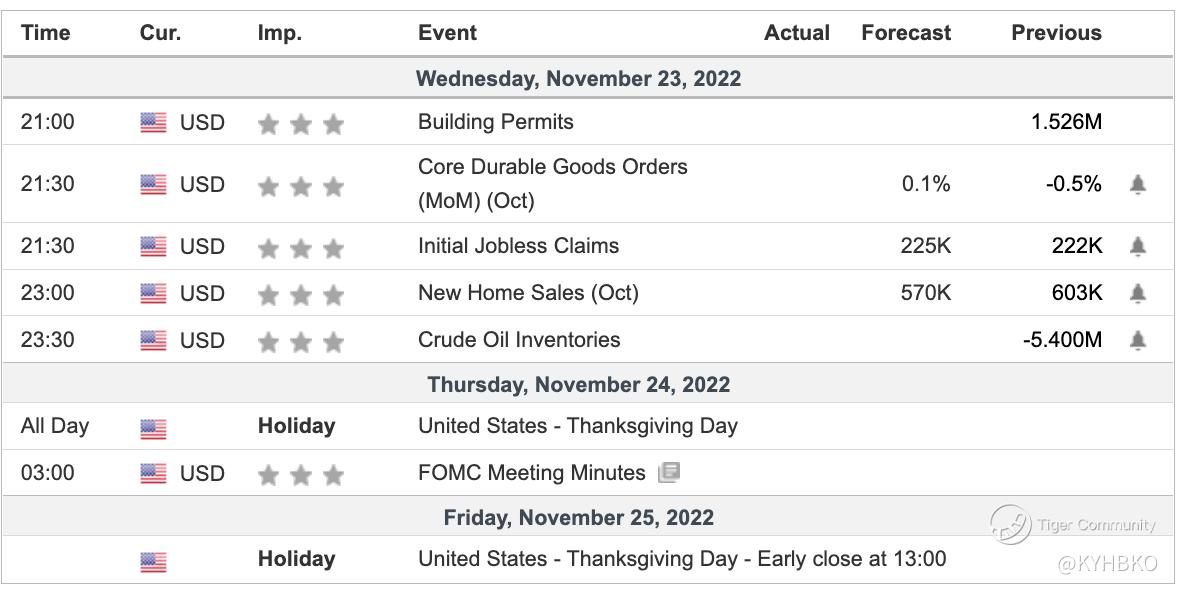The height and width of the screenshot is (590, 1180).
Task: Click US flag in FOMC Meeting Minutes row
Action: (x=153, y=474)
